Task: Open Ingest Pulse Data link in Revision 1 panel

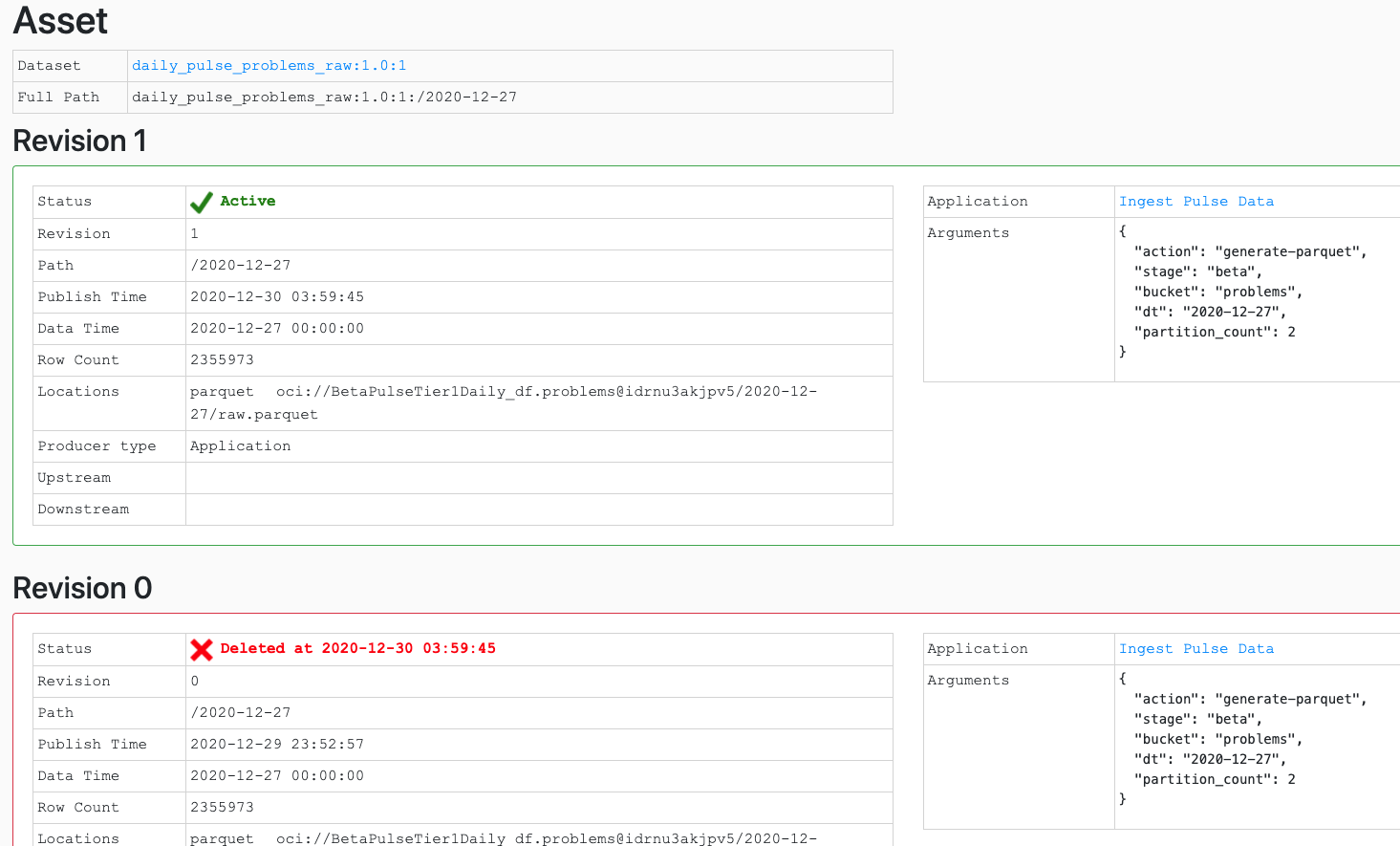Action: 1196,201
